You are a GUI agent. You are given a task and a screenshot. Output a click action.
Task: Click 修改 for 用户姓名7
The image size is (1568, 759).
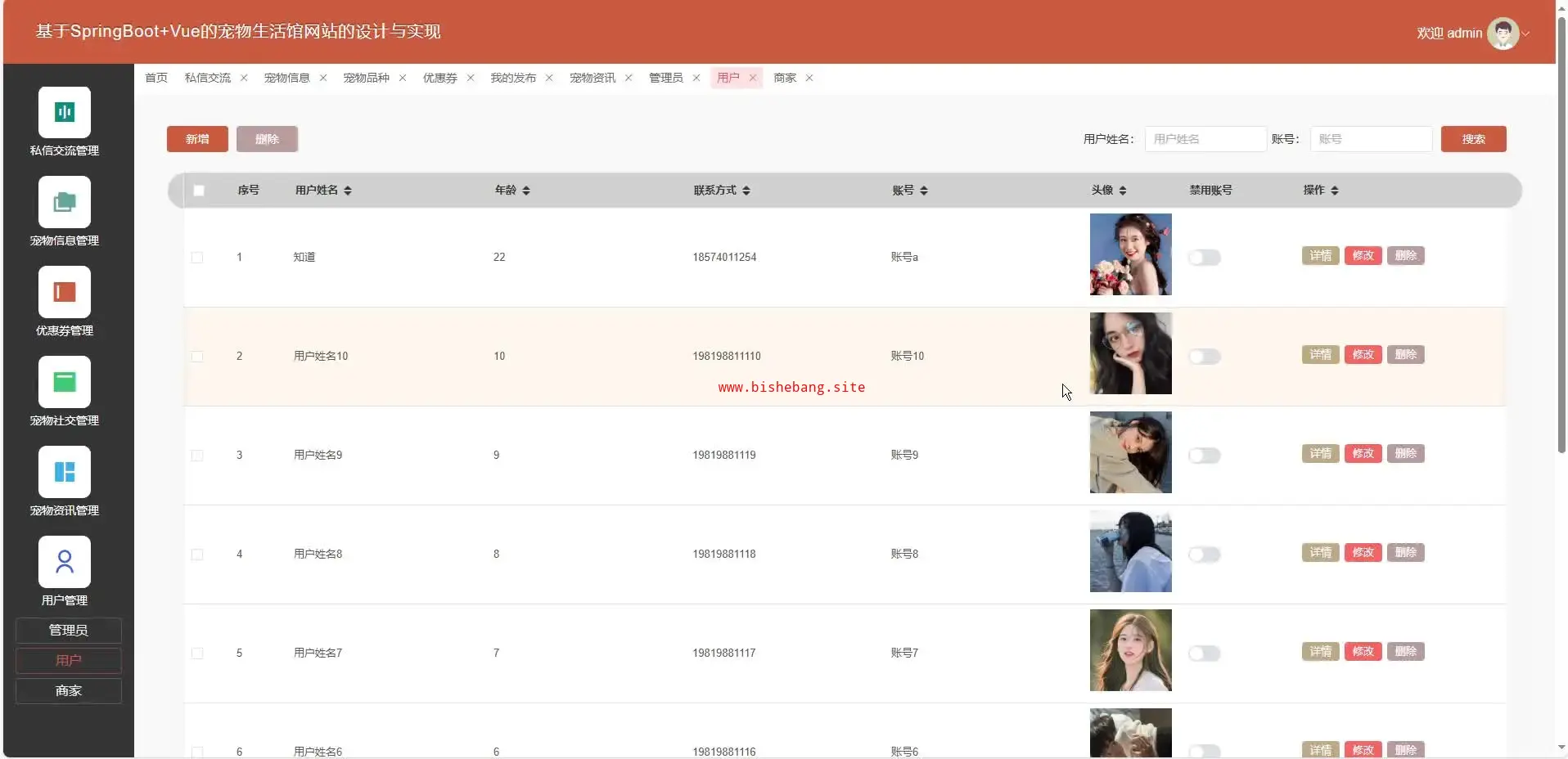pos(1363,652)
